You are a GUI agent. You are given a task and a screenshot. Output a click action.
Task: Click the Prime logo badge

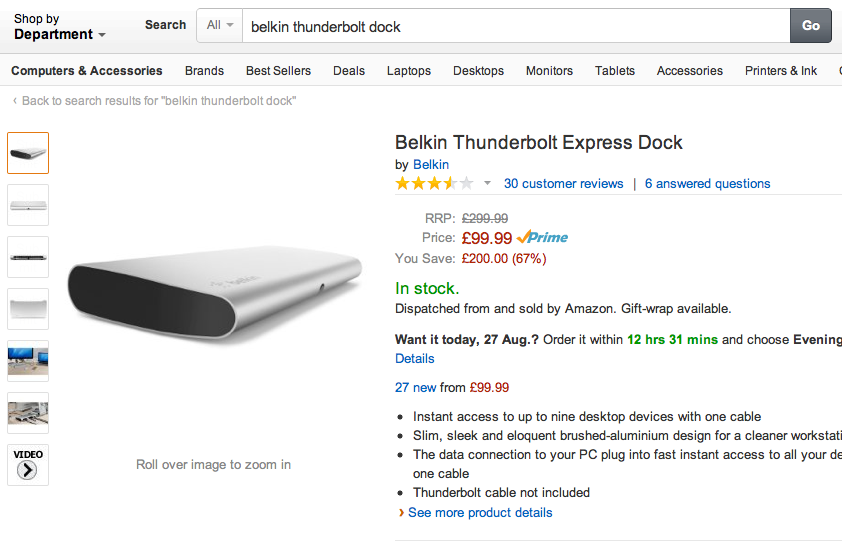click(542, 237)
